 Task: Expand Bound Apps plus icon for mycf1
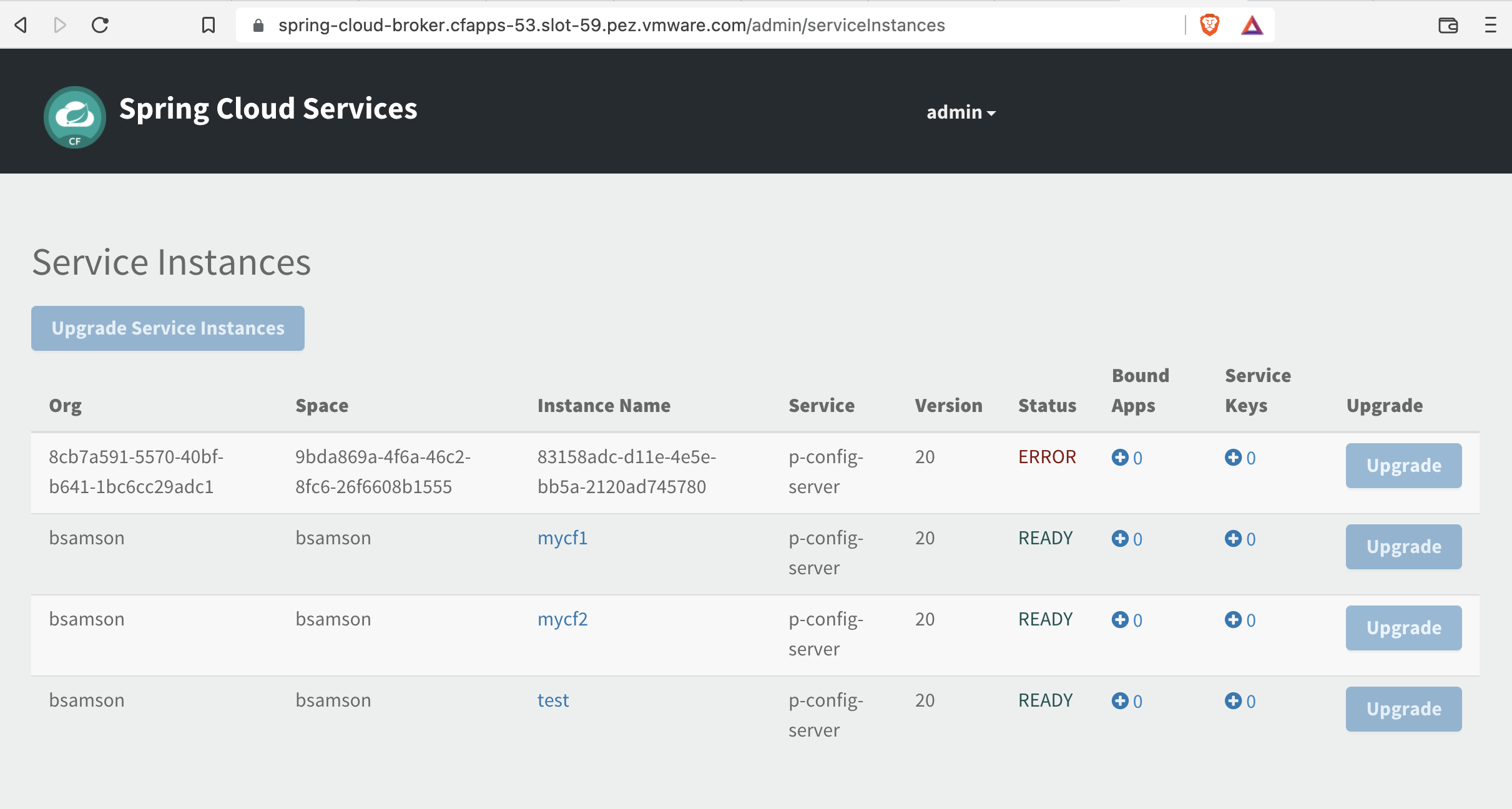(1120, 538)
